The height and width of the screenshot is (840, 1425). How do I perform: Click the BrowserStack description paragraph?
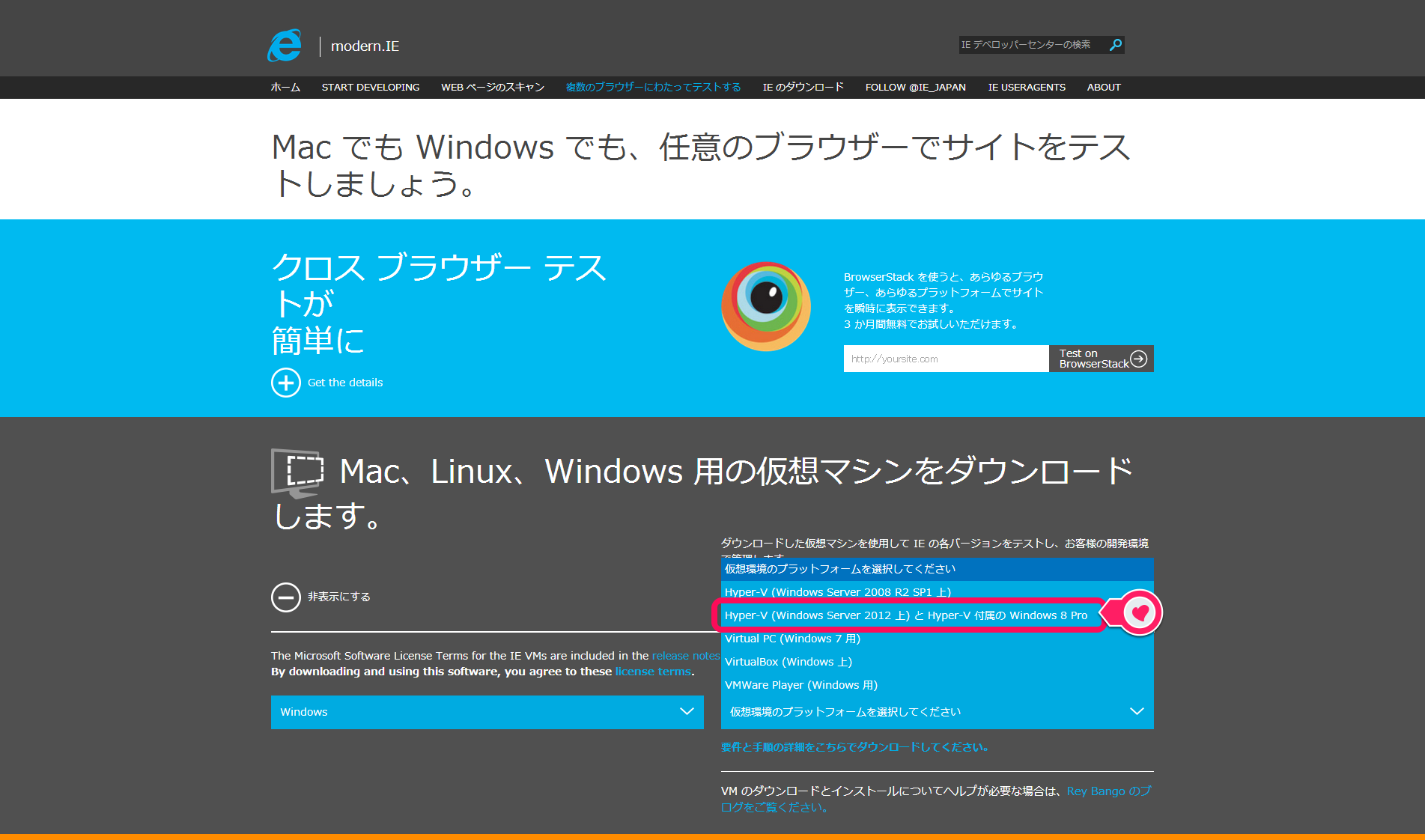(x=944, y=300)
